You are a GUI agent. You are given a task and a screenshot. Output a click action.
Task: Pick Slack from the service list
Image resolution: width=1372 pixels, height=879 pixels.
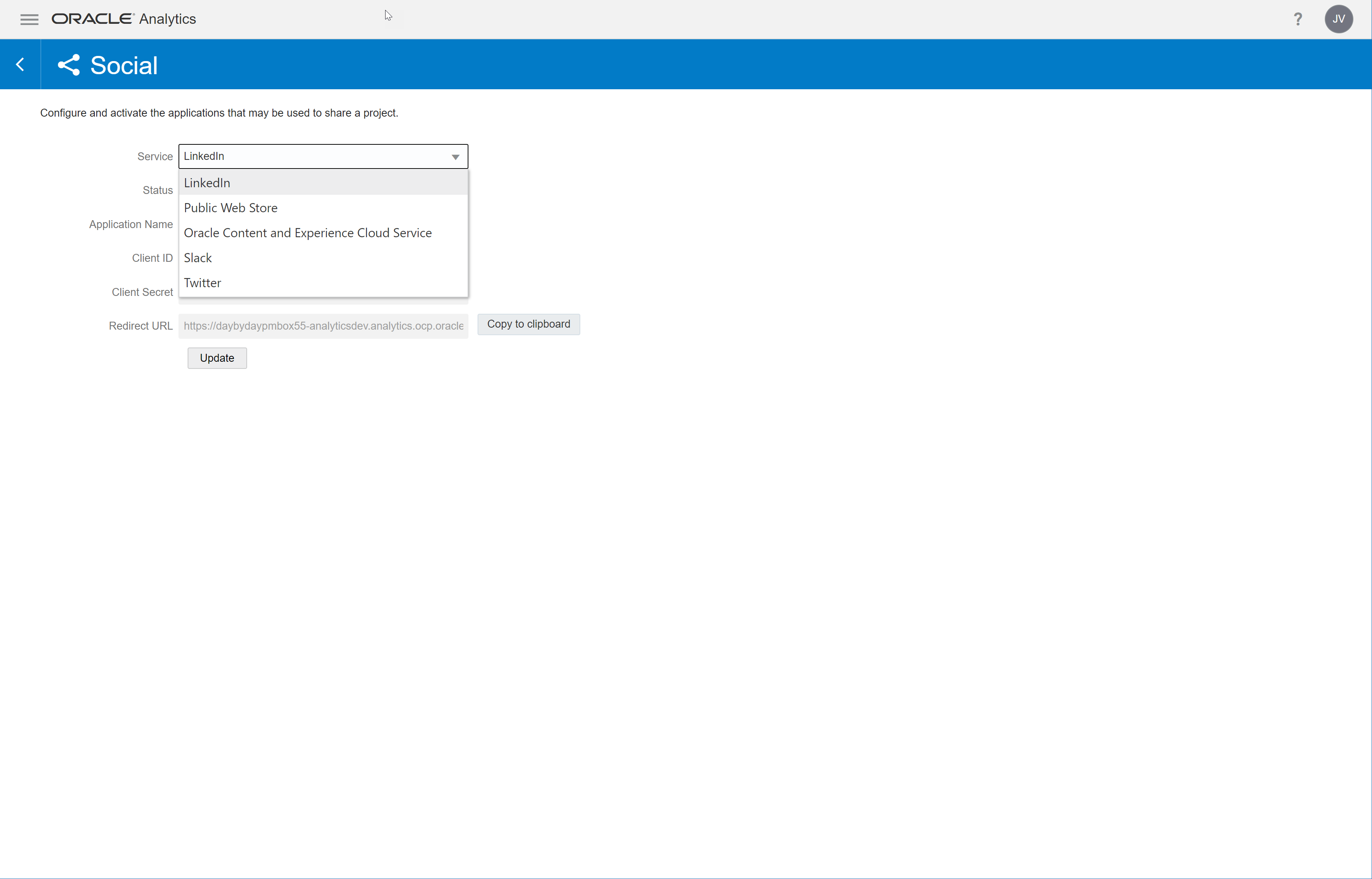click(324, 258)
